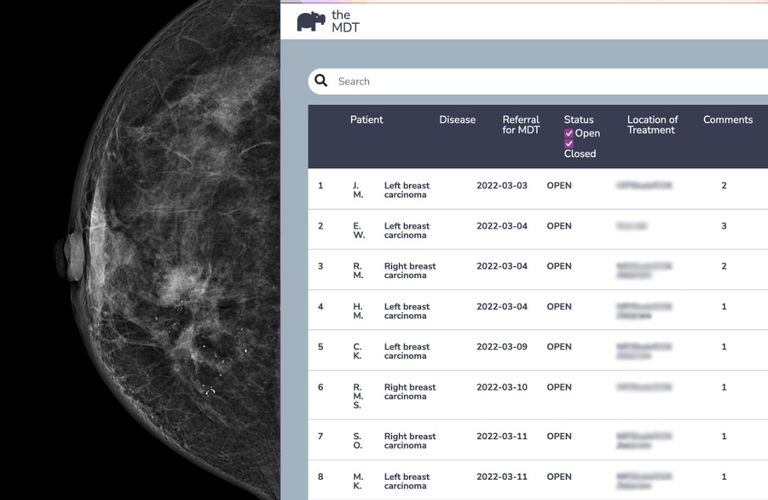Click 'Left breast carcinoma' in row 5

pos(407,351)
